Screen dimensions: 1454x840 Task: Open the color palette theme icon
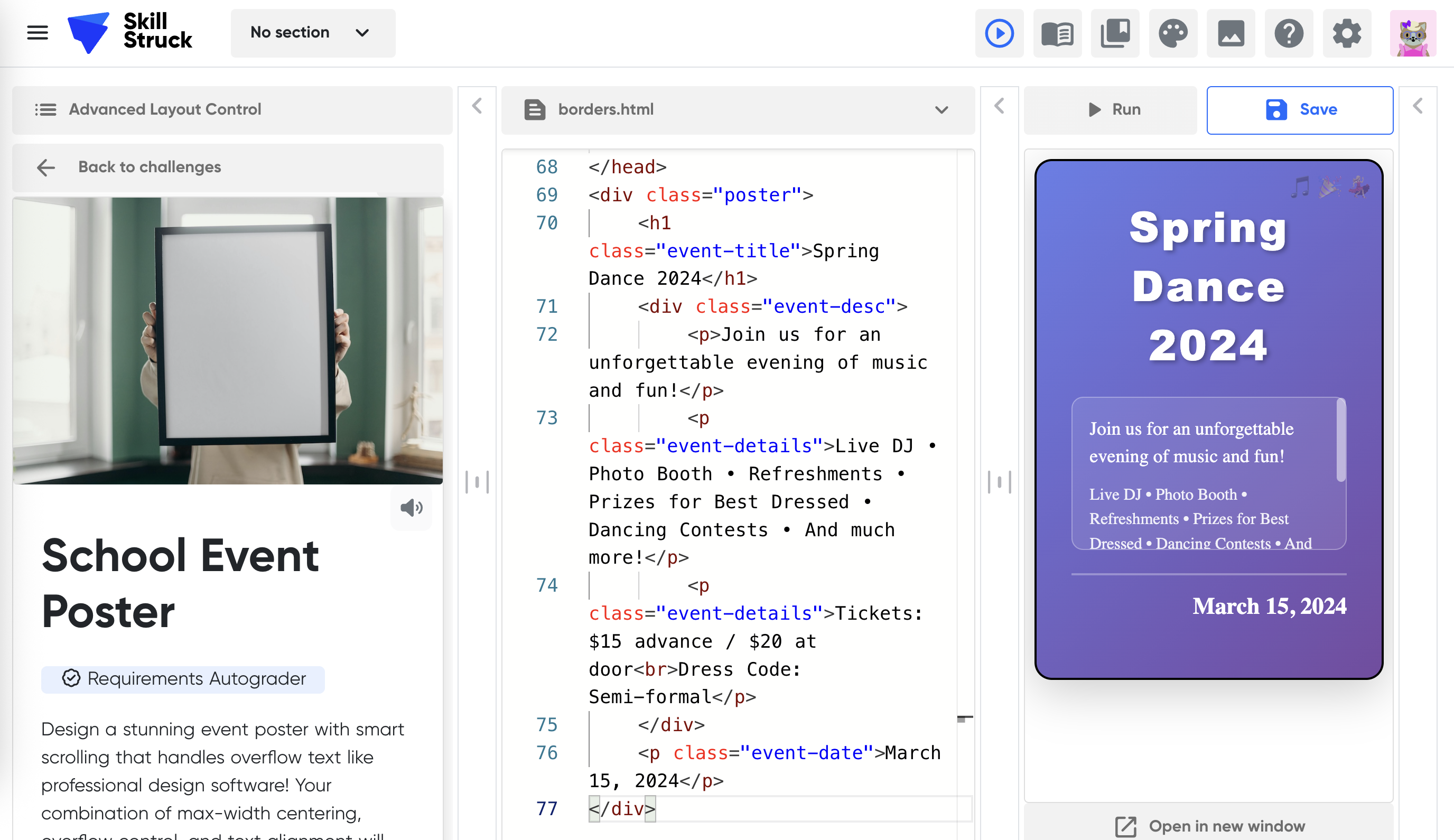pos(1173,33)
